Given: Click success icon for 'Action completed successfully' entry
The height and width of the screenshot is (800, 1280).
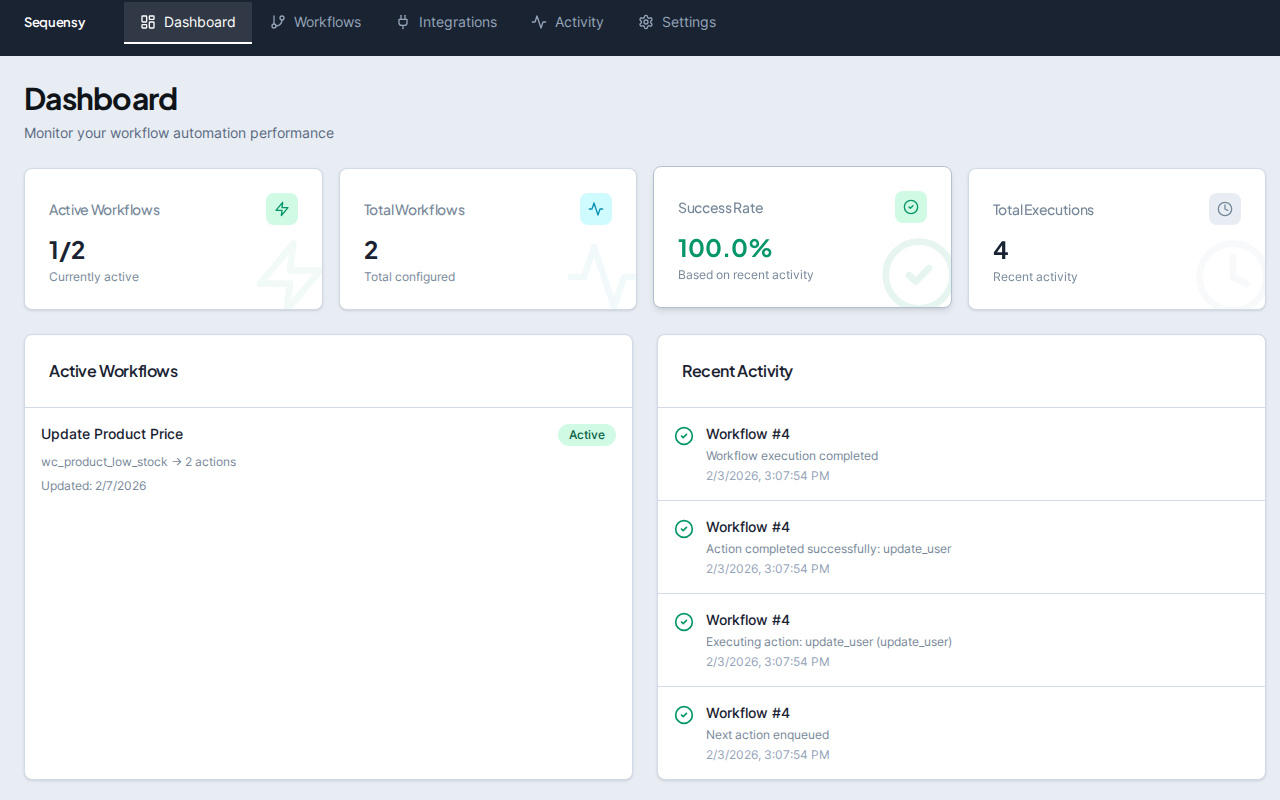Looking at the screenshot, I should (684, 529).
